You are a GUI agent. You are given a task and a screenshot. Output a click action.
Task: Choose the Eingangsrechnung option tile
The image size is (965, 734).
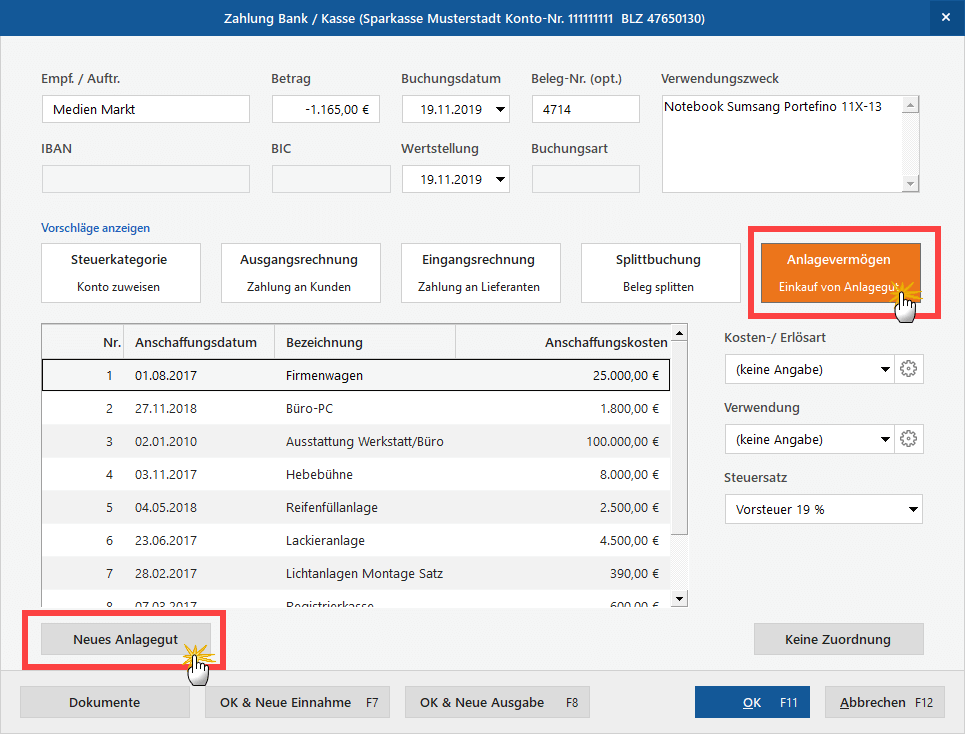pyautogui.click(x=479, y=273)
